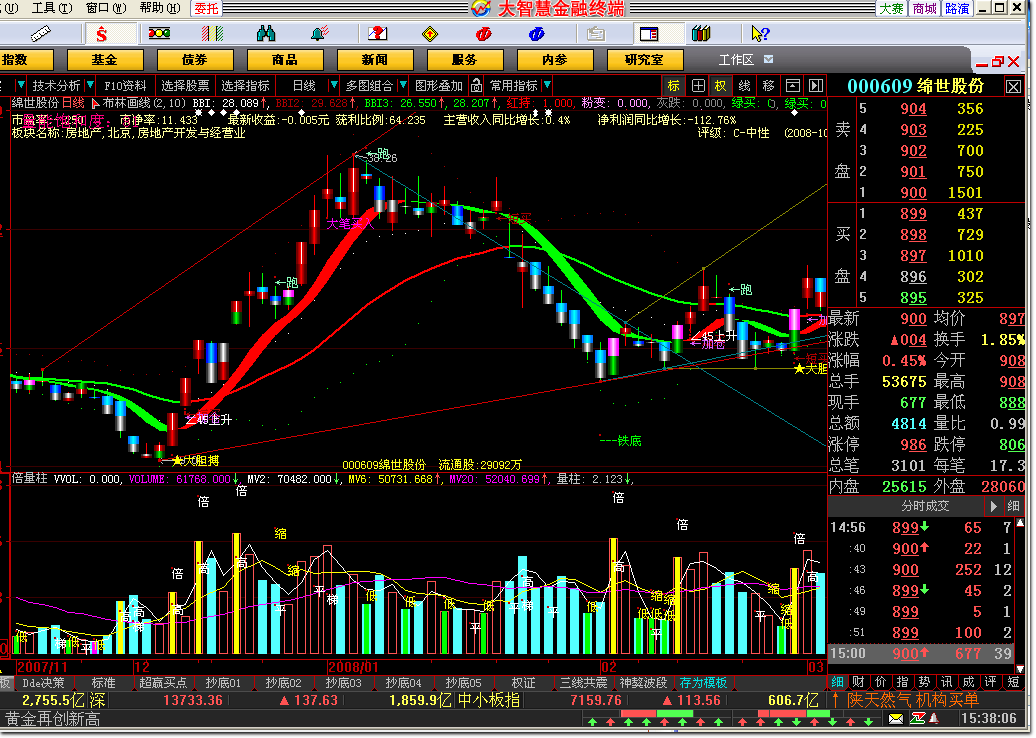
Task: Open the mail envelope status icon
Action: tap(896, 718)
